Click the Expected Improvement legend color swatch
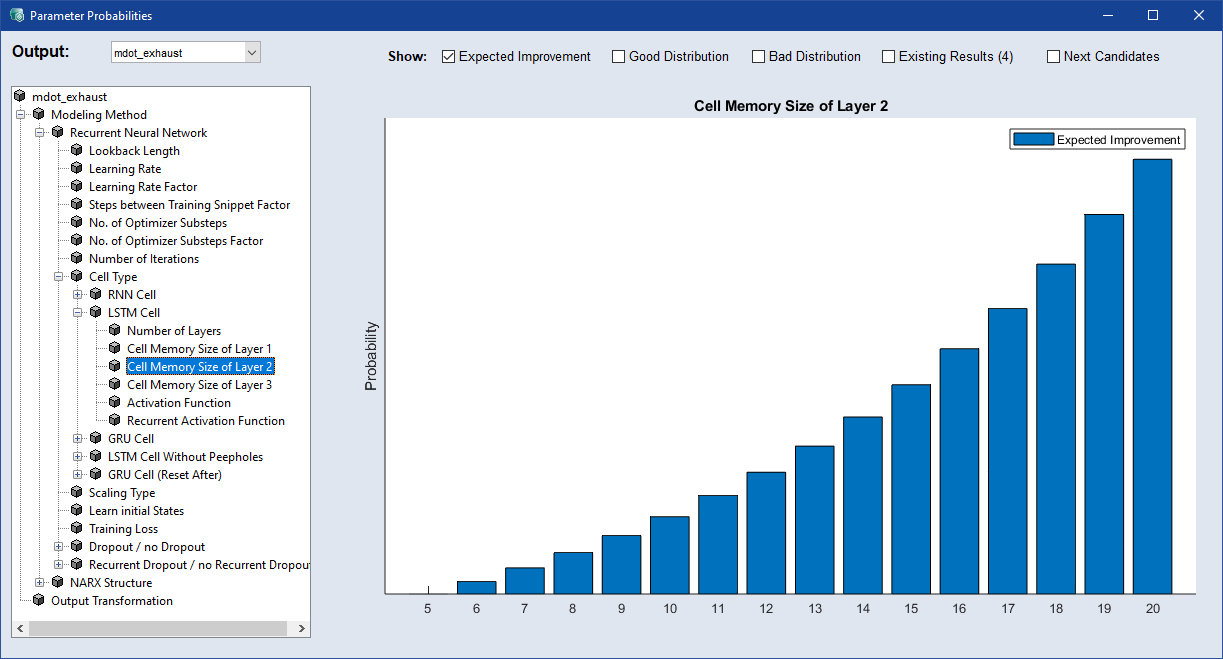This screenshot has width=1223, height=659. (1033, 140)
